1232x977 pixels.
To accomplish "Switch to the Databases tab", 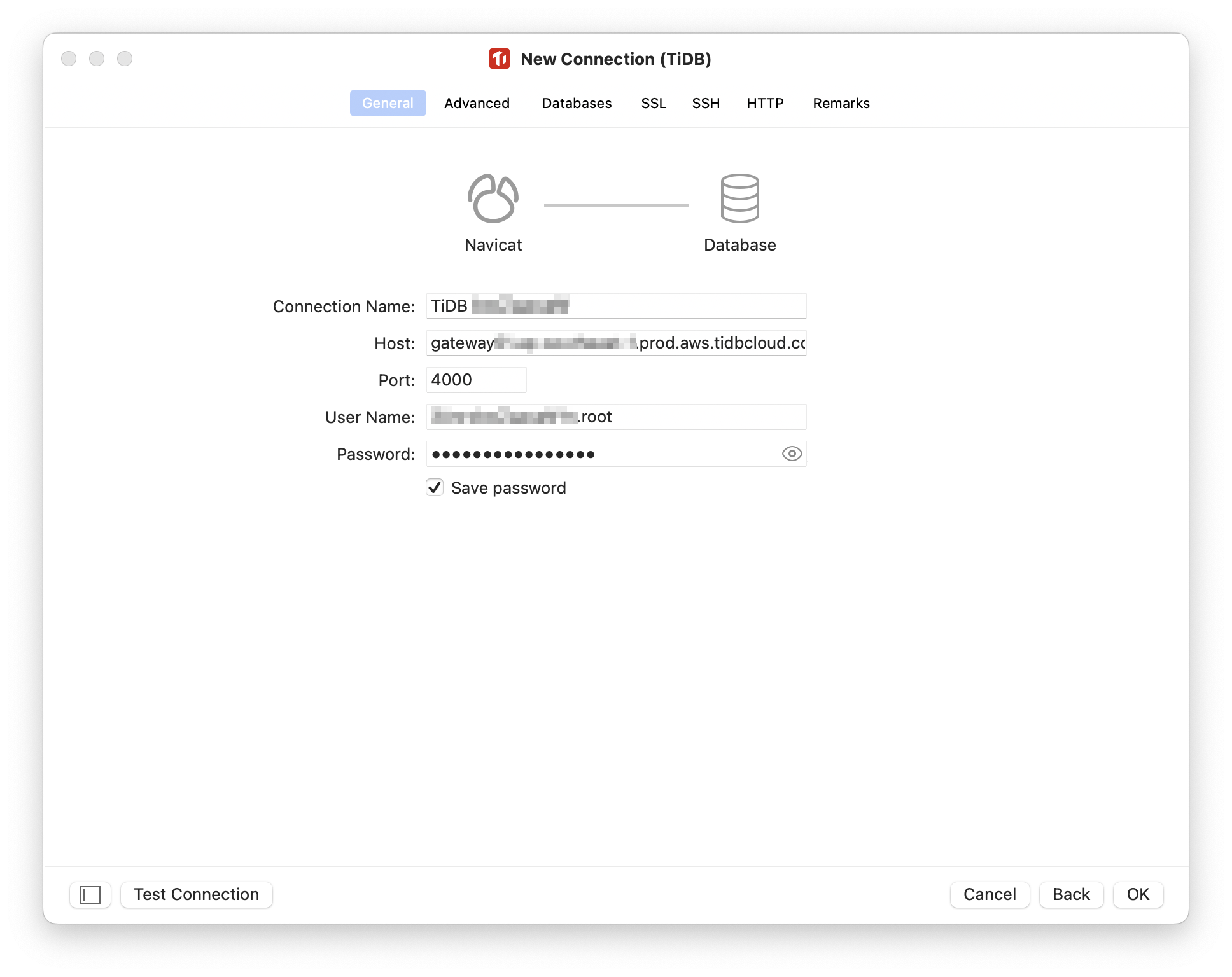I will [x=577, y=103].
